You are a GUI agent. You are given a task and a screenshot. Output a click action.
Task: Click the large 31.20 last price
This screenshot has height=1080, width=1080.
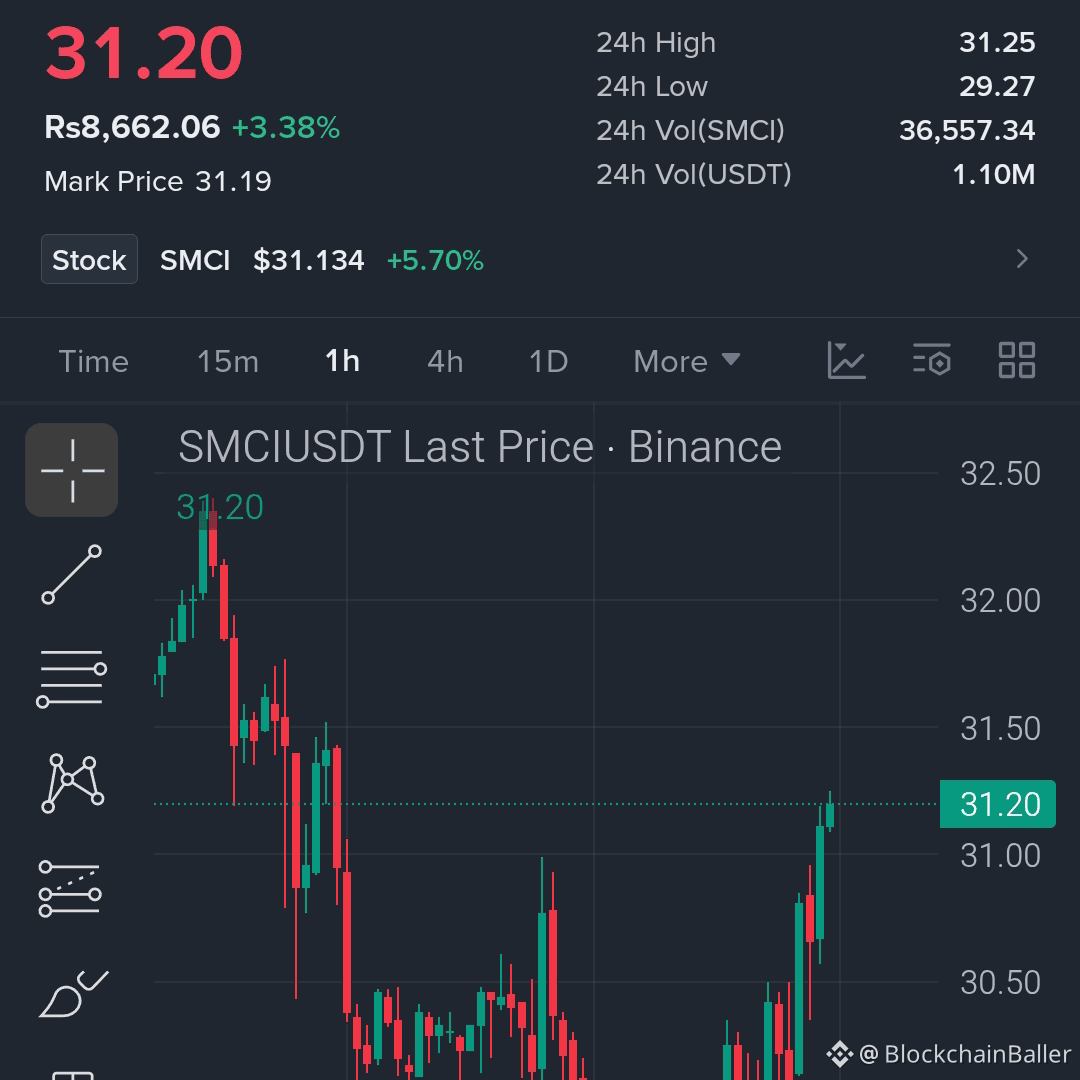pos(144,53)
